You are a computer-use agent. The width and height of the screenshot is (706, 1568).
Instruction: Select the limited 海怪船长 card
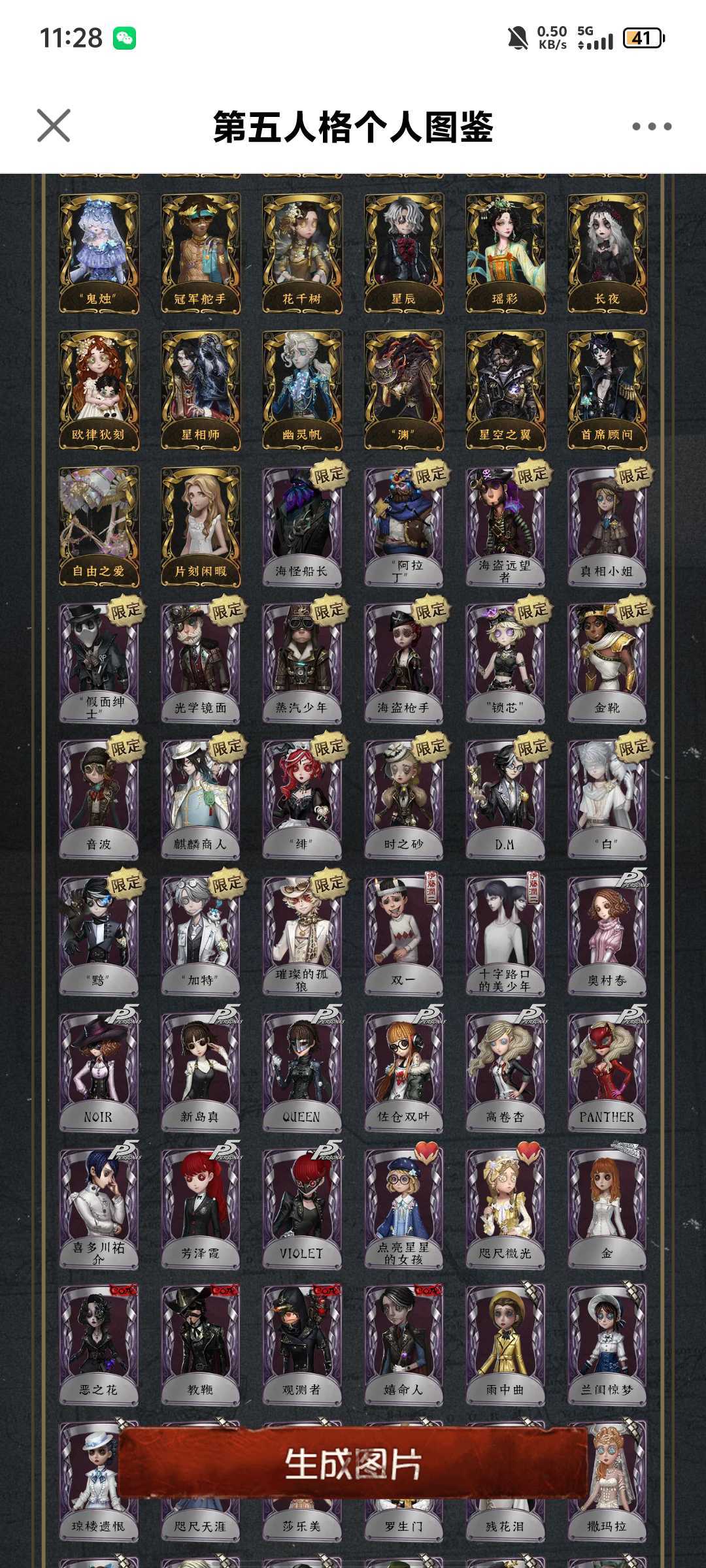tap(302, 526)
